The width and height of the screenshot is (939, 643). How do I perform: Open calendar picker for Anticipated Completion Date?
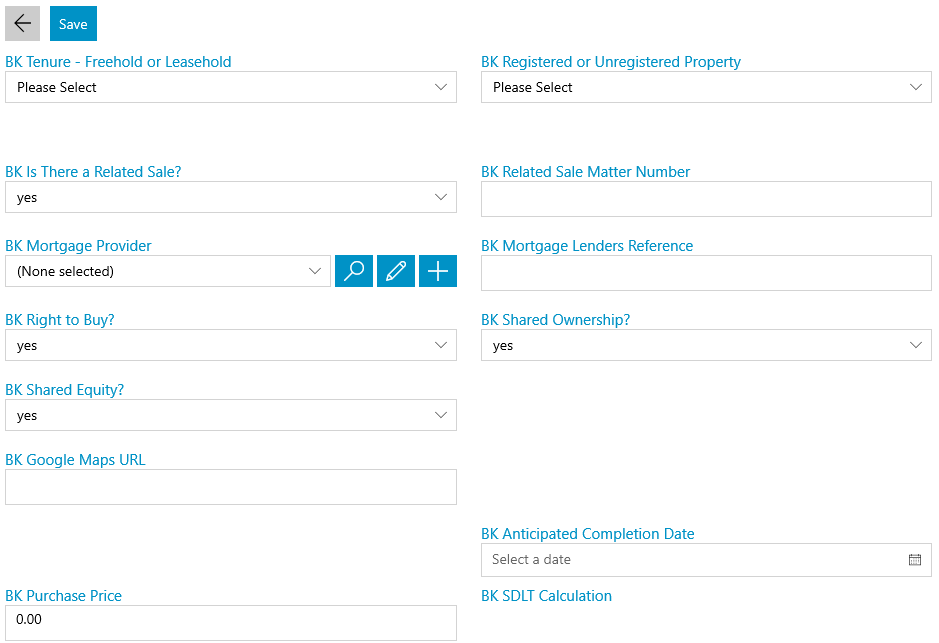pyautogui.click(x=914, y=560)
